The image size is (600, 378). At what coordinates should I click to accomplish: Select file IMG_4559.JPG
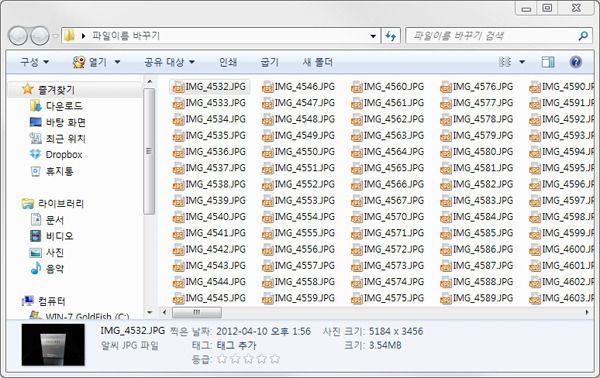coord(298,298)
